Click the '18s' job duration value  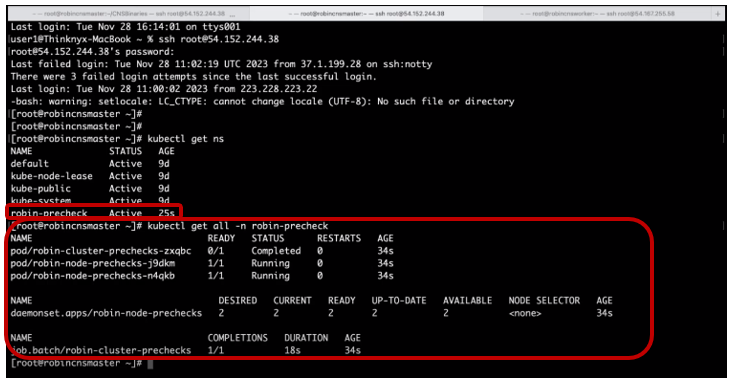[293, 351]
